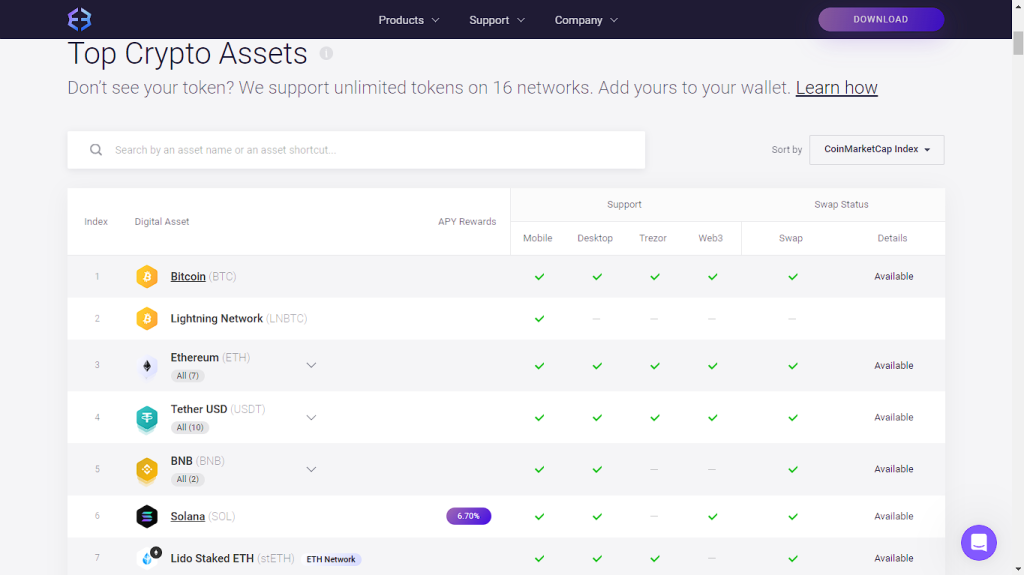This screenshot has height=575, width=1024.
Task: Click Ethereum's Desktop checkmark
Action: click(x=597, y=366)
